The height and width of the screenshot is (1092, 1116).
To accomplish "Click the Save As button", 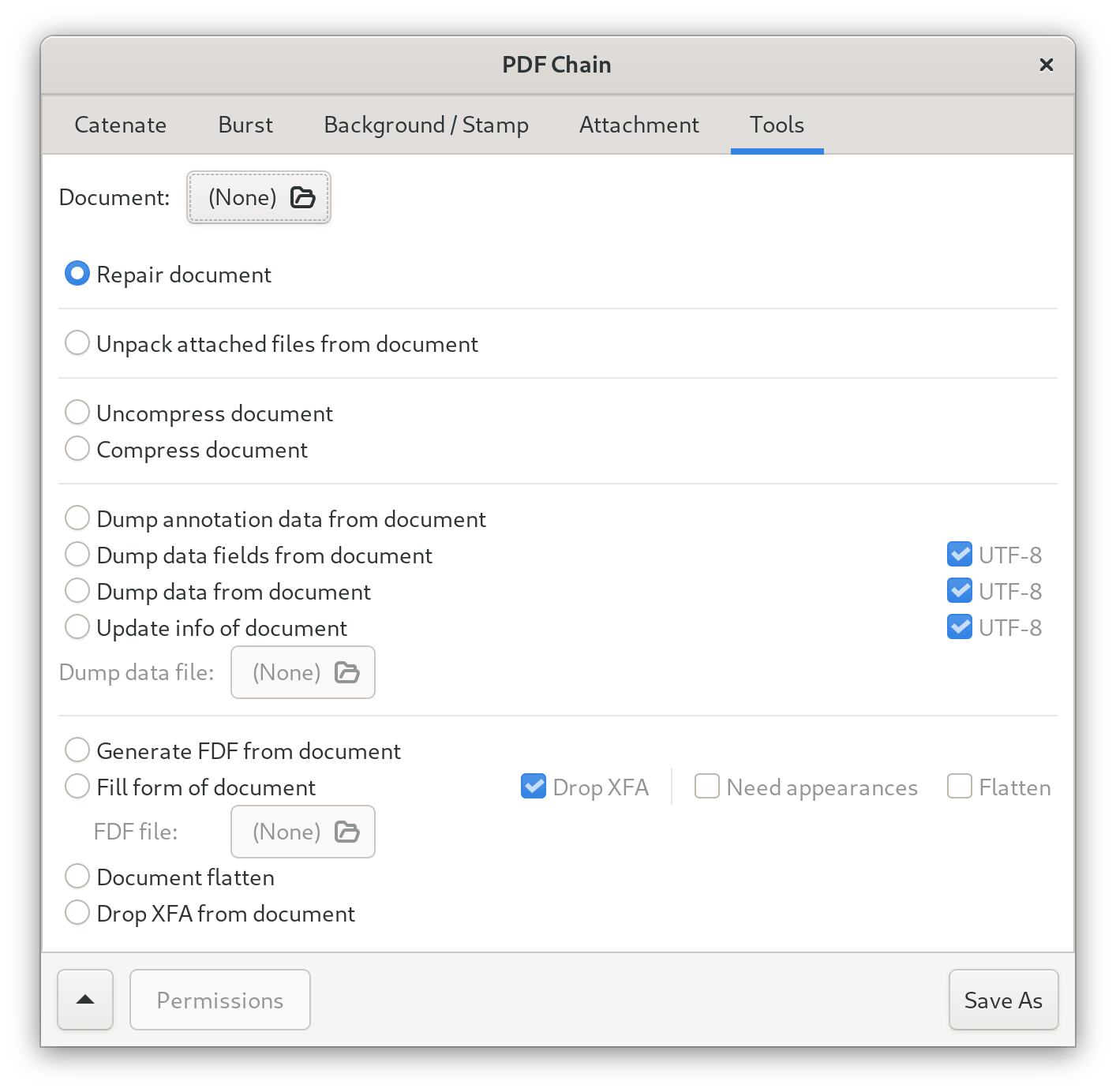I will pos(1003,1000).
